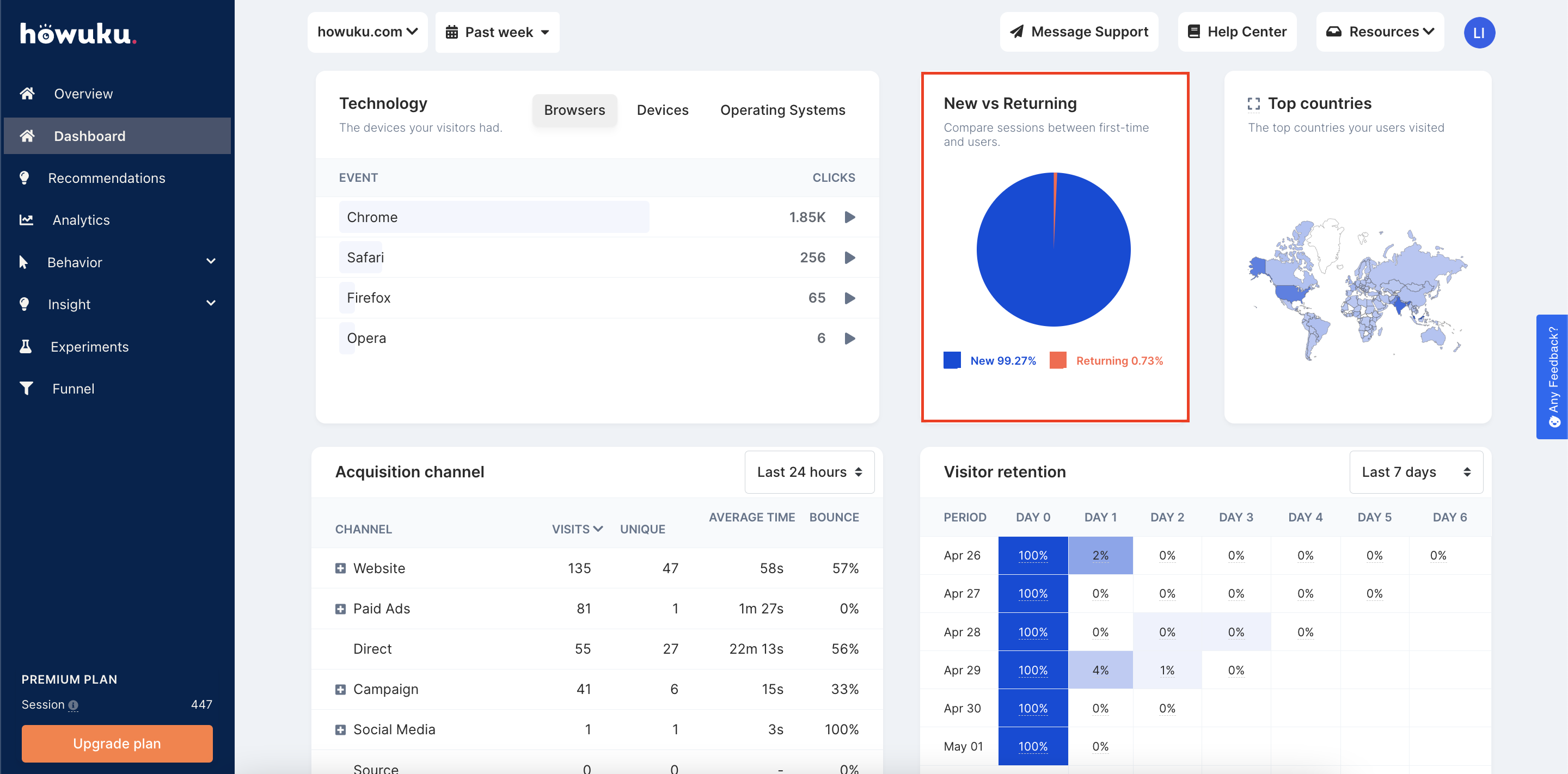Switch to the Operating Systems tab
Viewport: 1568px width, 774px height.
(782, 110)
